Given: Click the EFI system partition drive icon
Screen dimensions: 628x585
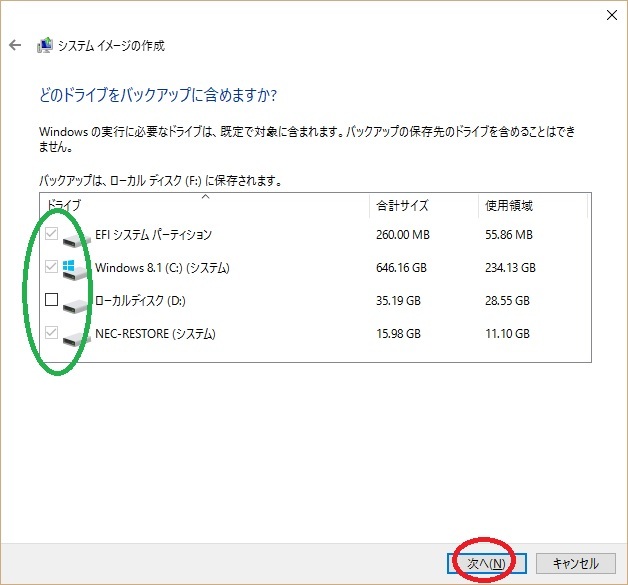Looking at the screenshot, I should (x=76, y=239).
